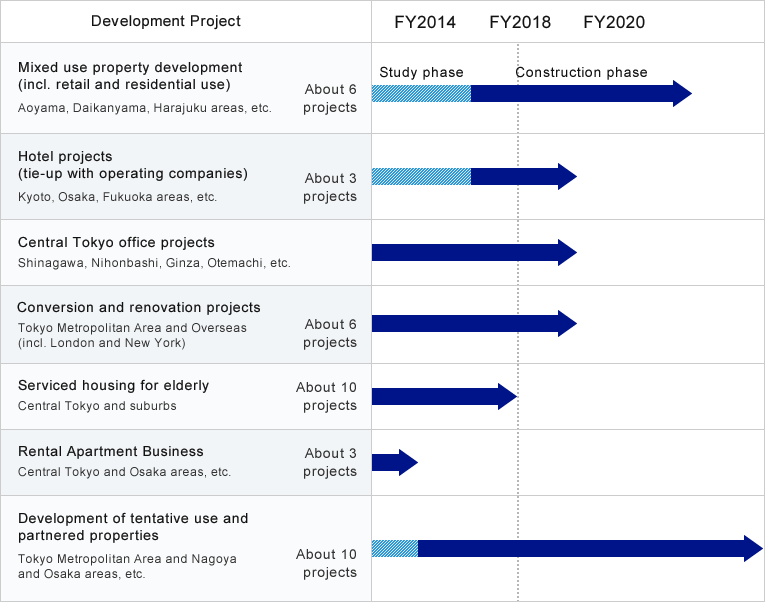Click 'Aoyama, Daikanyama, Harajuku areas' text
The width and height of the screenshot is (765, 602).
(144, 108)
